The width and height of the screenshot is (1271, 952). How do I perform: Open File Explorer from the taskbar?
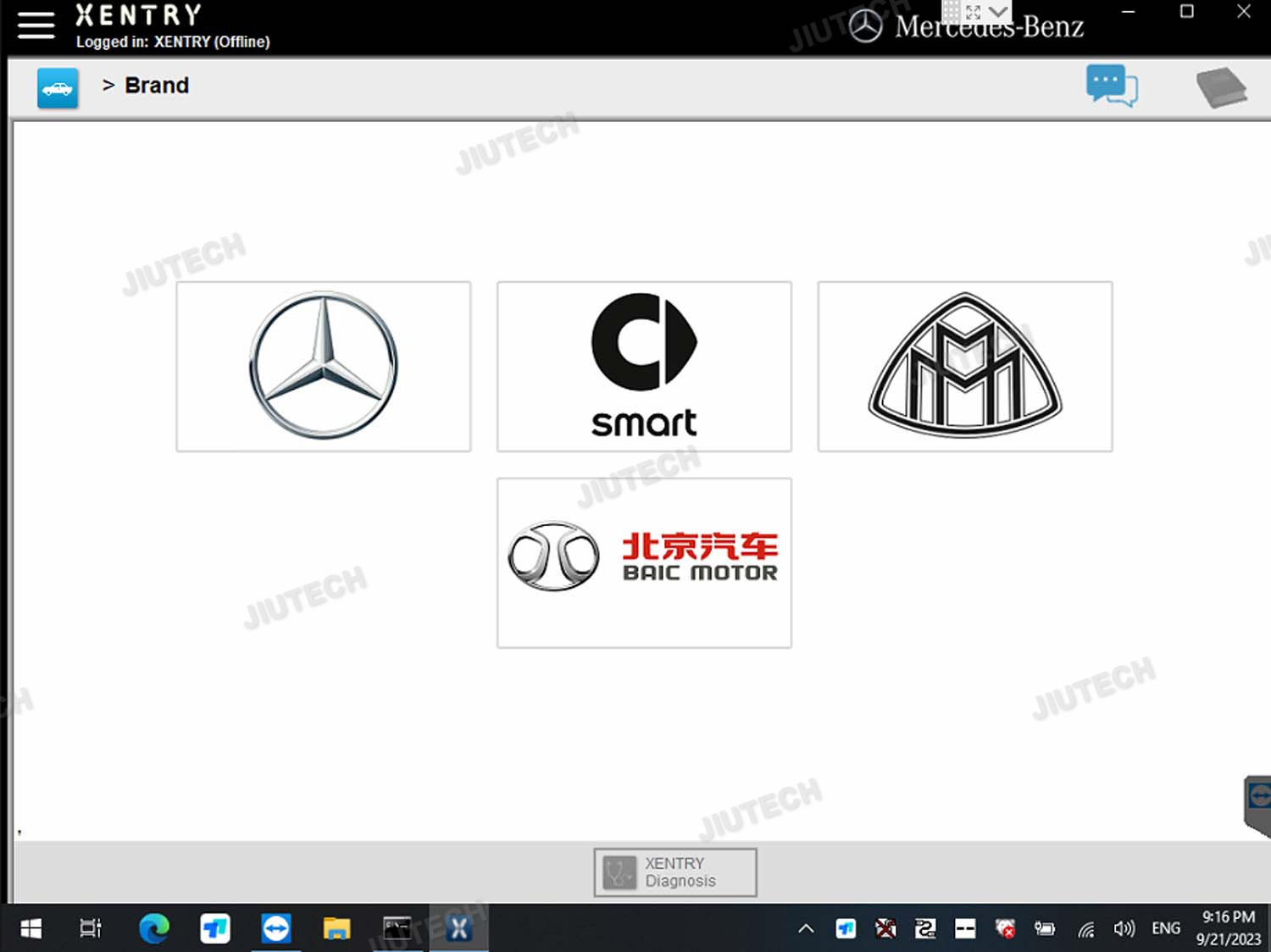click(336, 929)
